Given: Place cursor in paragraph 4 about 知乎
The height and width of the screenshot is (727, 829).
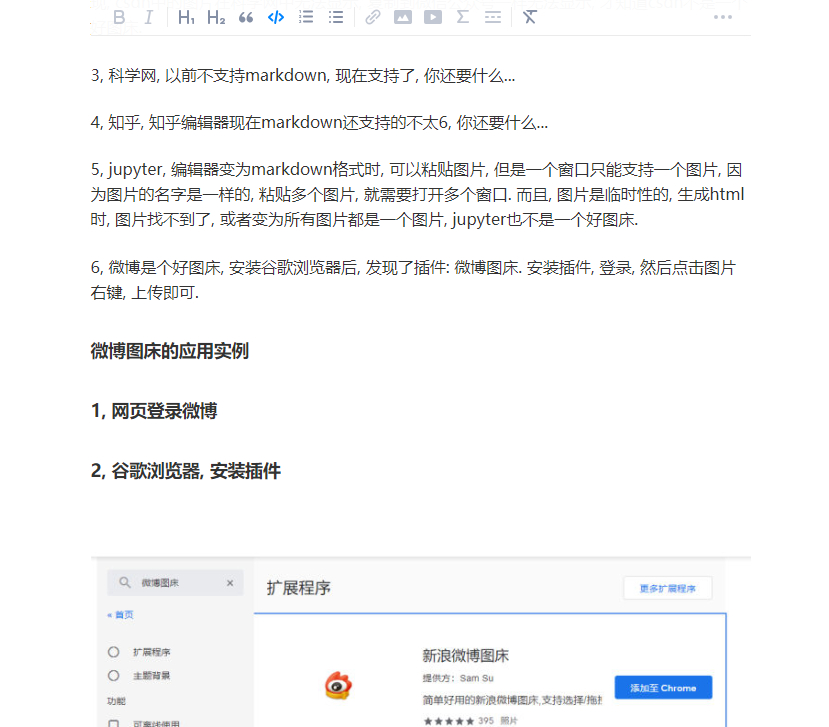Looking at the screenshot, I should (319, 123).
